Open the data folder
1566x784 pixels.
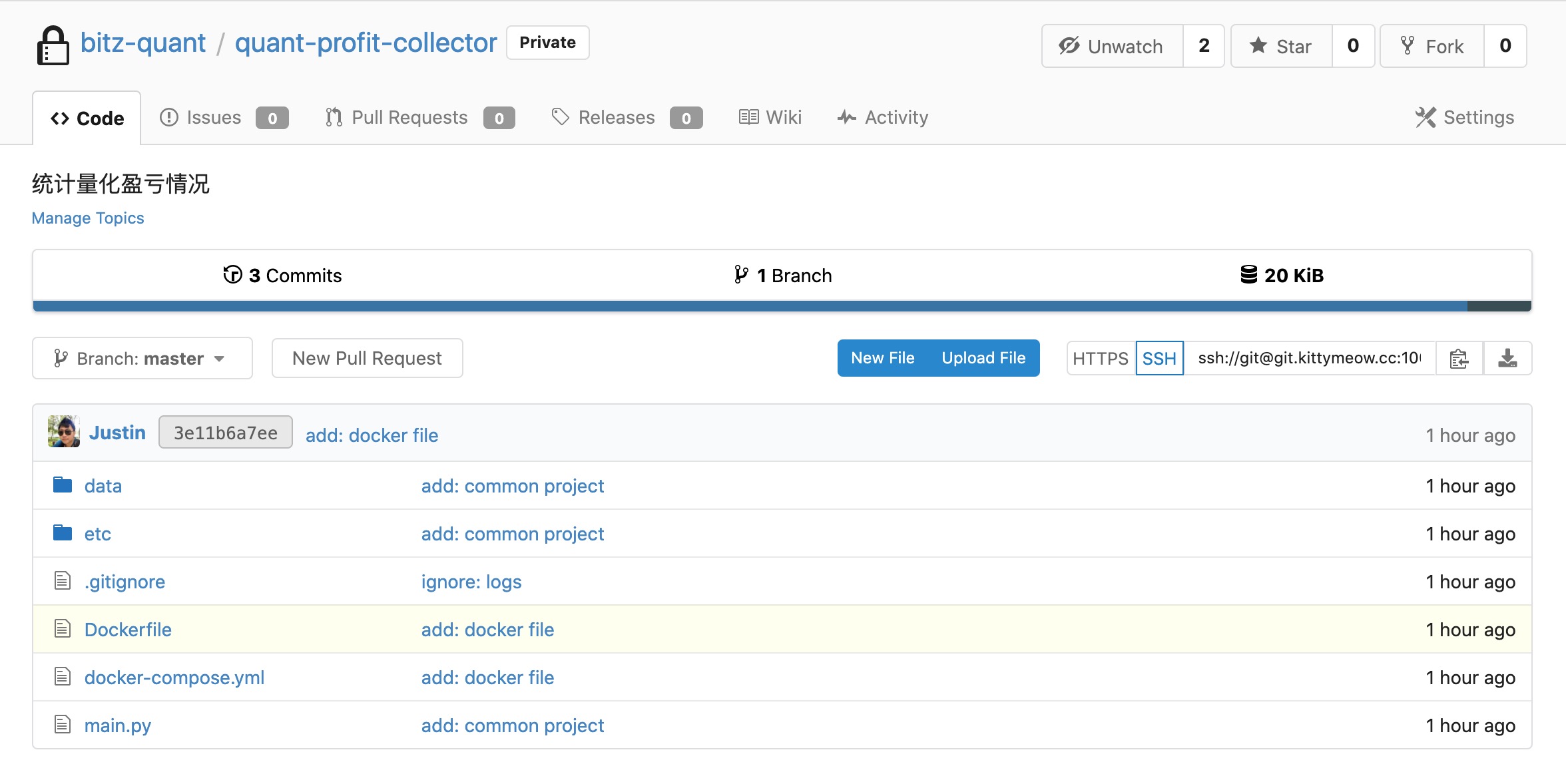[103, 486]
